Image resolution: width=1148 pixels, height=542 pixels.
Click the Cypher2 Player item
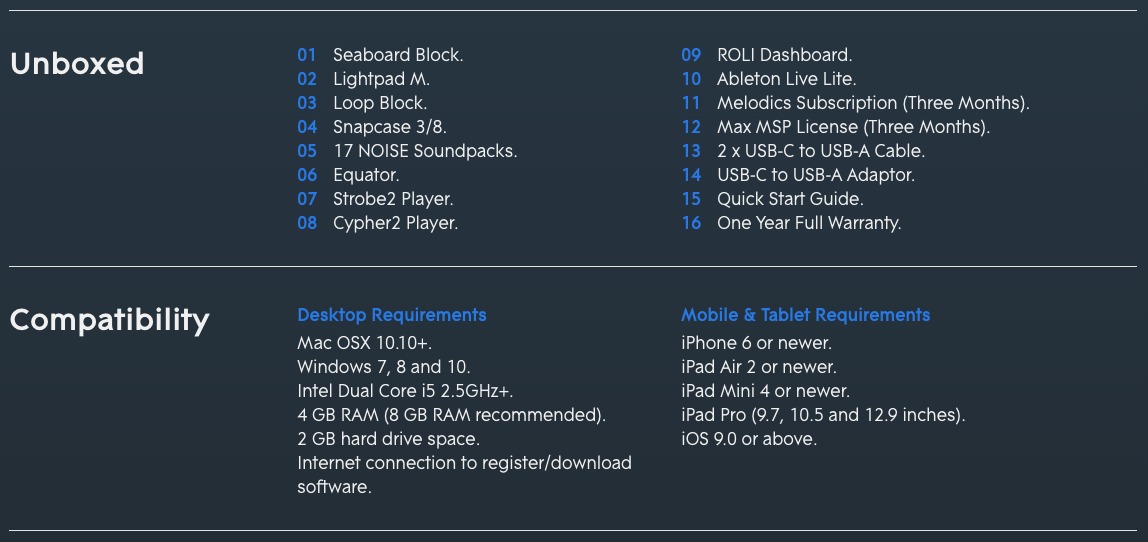point(395,223)
